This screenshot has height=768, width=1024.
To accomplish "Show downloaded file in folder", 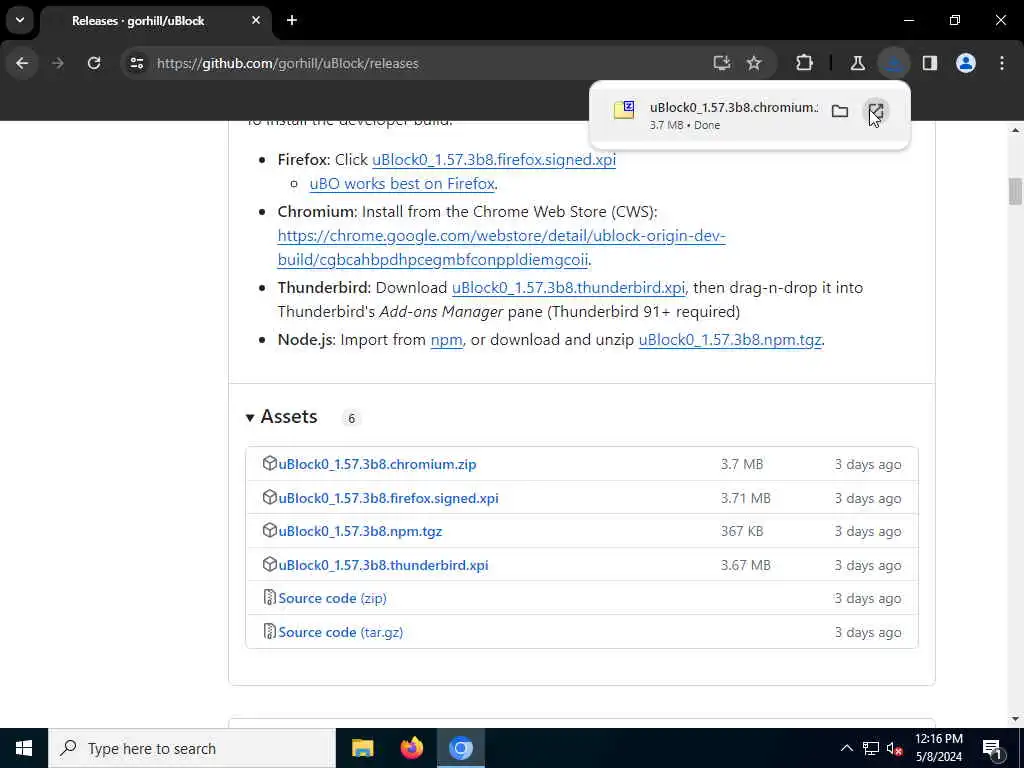I will [840, 112].
